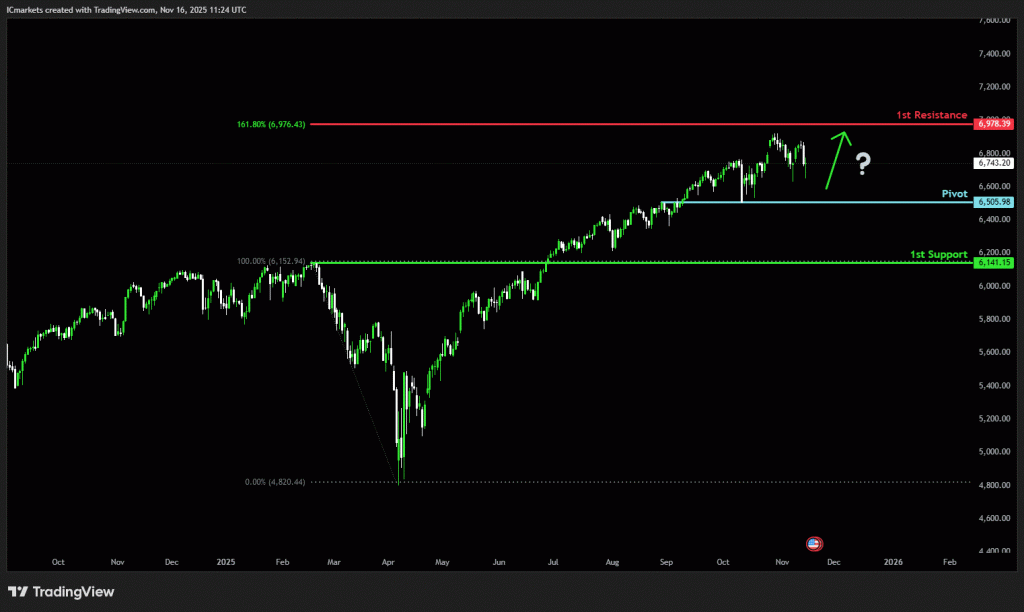Select the 100.00% Fibonacci level label
Image resolution: width=1024 pixels, height=612 pixels.
pyautogui.click(x=271, y=262)
